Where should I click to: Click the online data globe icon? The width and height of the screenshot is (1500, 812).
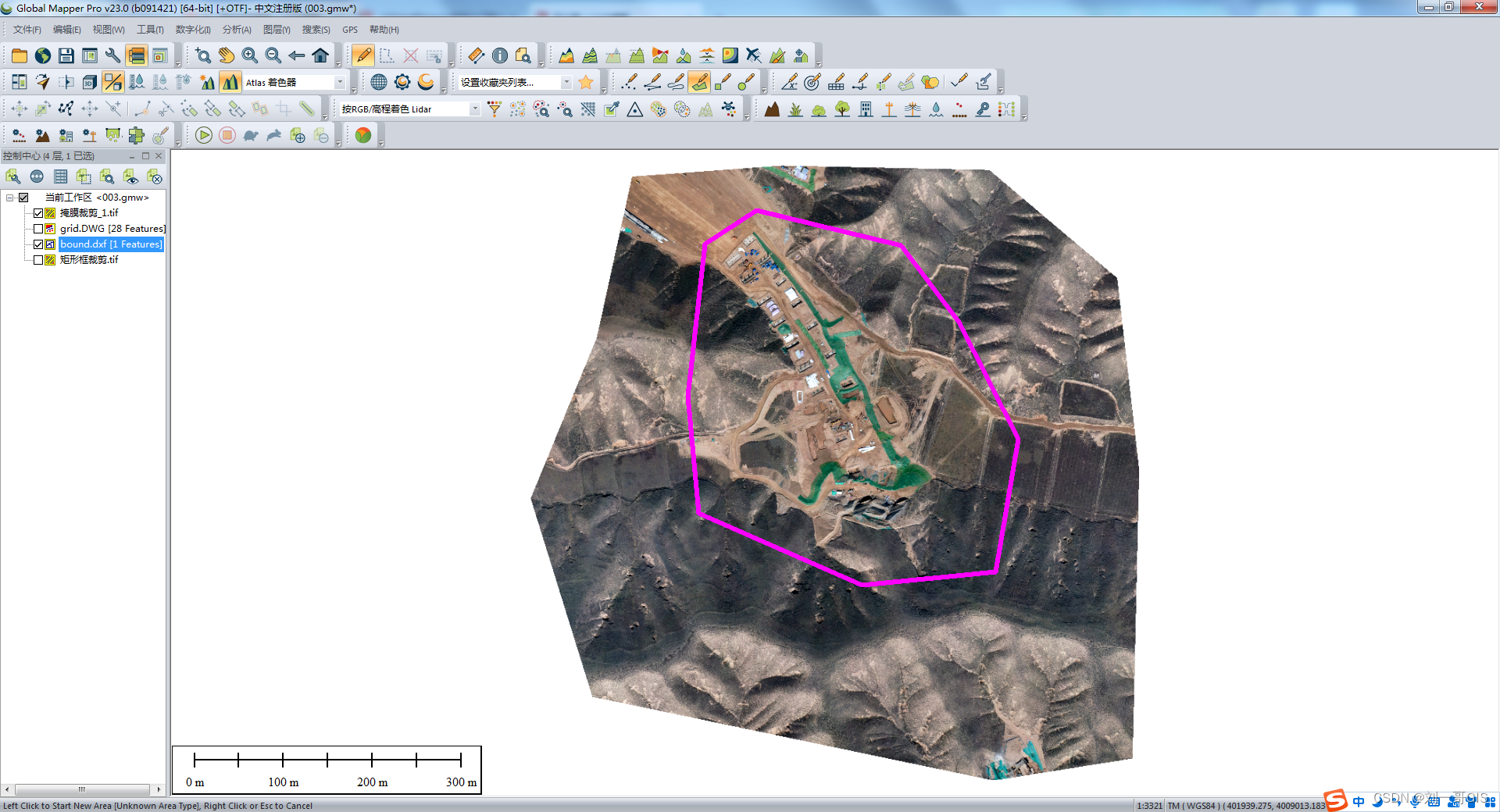click(43, 55)
